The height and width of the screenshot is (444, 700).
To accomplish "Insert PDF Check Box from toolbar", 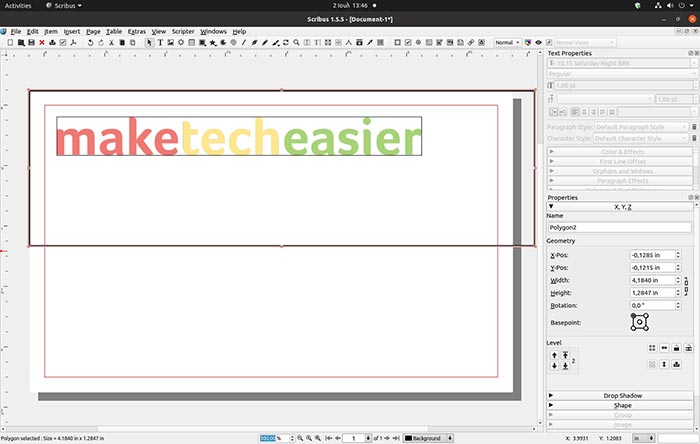I will coord(408,42).
